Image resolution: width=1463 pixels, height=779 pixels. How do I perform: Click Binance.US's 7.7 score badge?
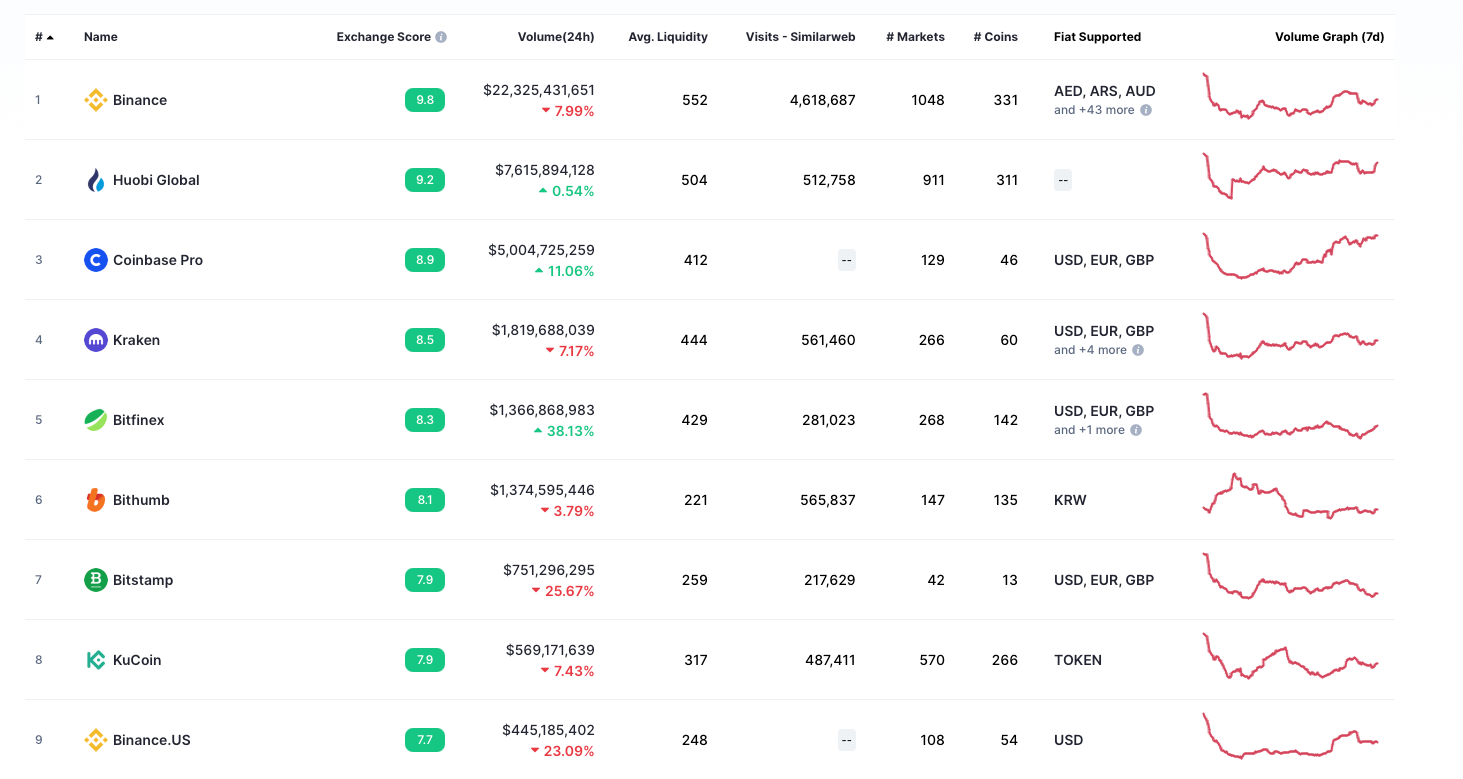tap(425, 740)
